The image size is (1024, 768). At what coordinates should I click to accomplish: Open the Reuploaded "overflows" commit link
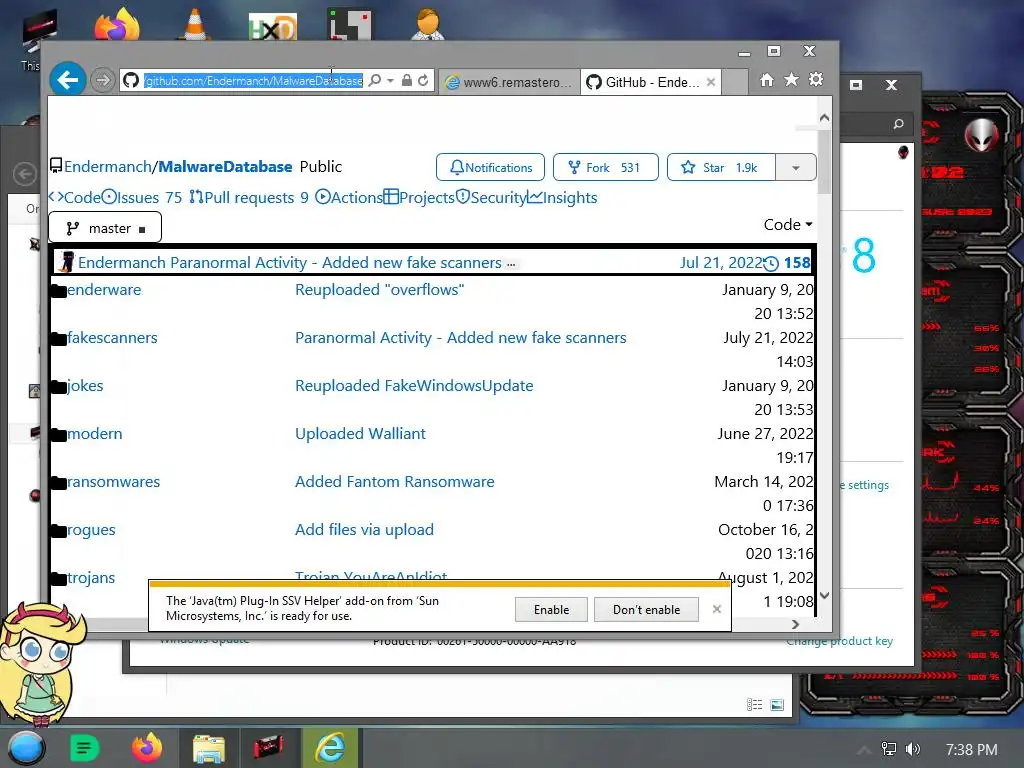pos(379,289)
